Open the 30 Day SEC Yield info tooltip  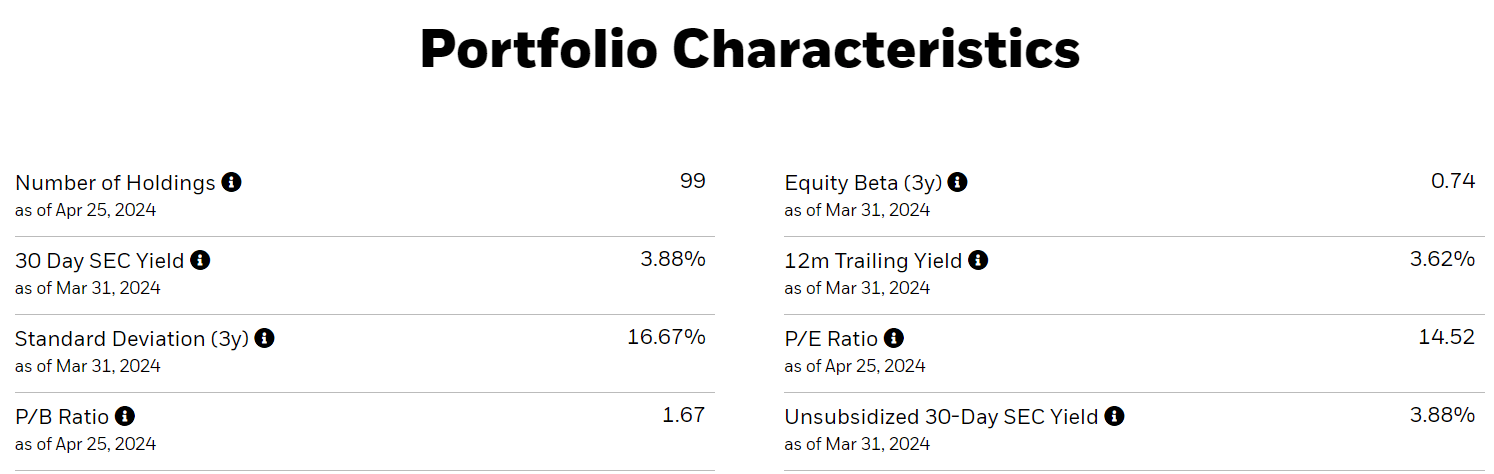click(x=200, y=261)
